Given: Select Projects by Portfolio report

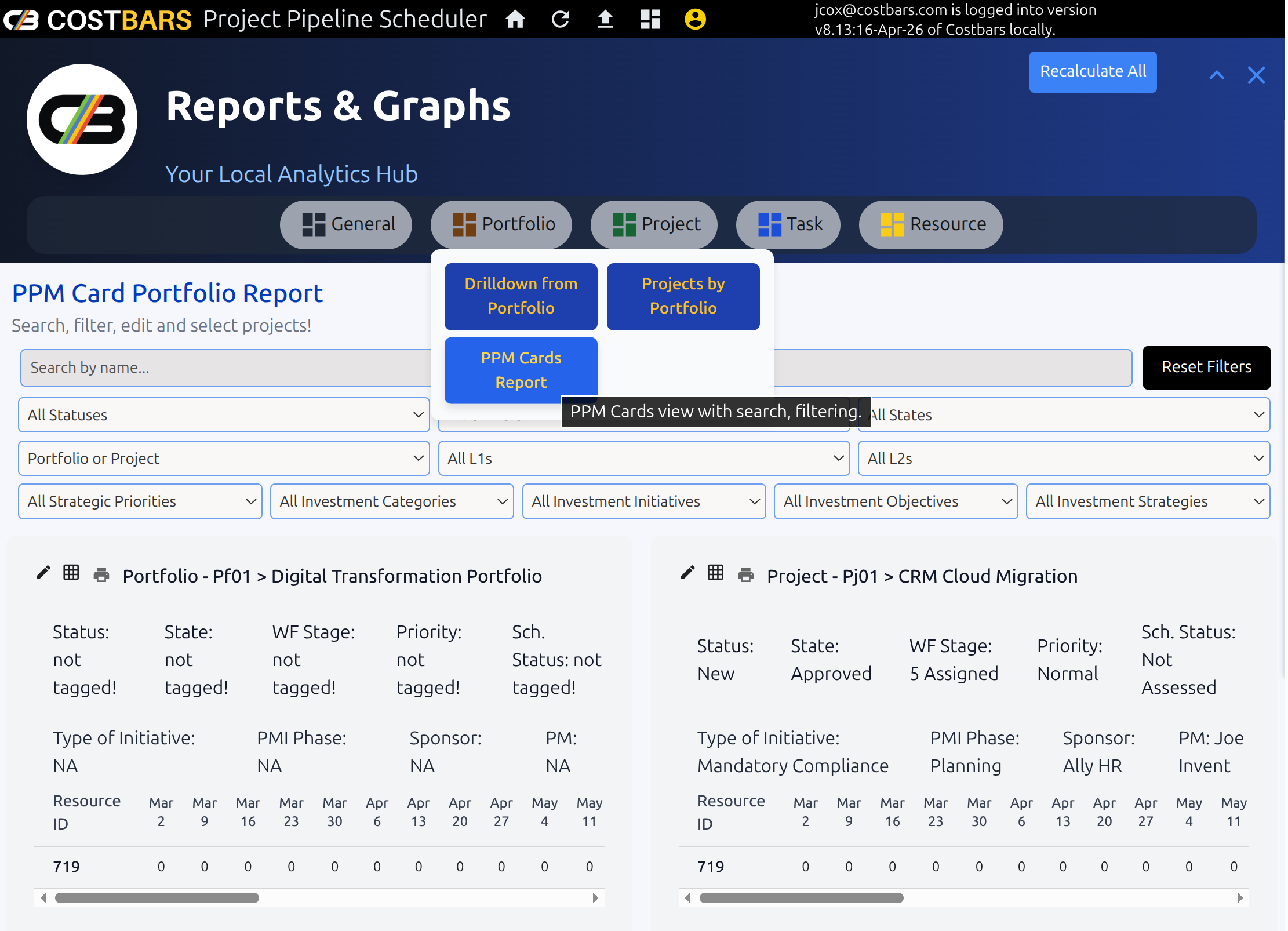Looking at the screenshot, I should click(683, 296).
